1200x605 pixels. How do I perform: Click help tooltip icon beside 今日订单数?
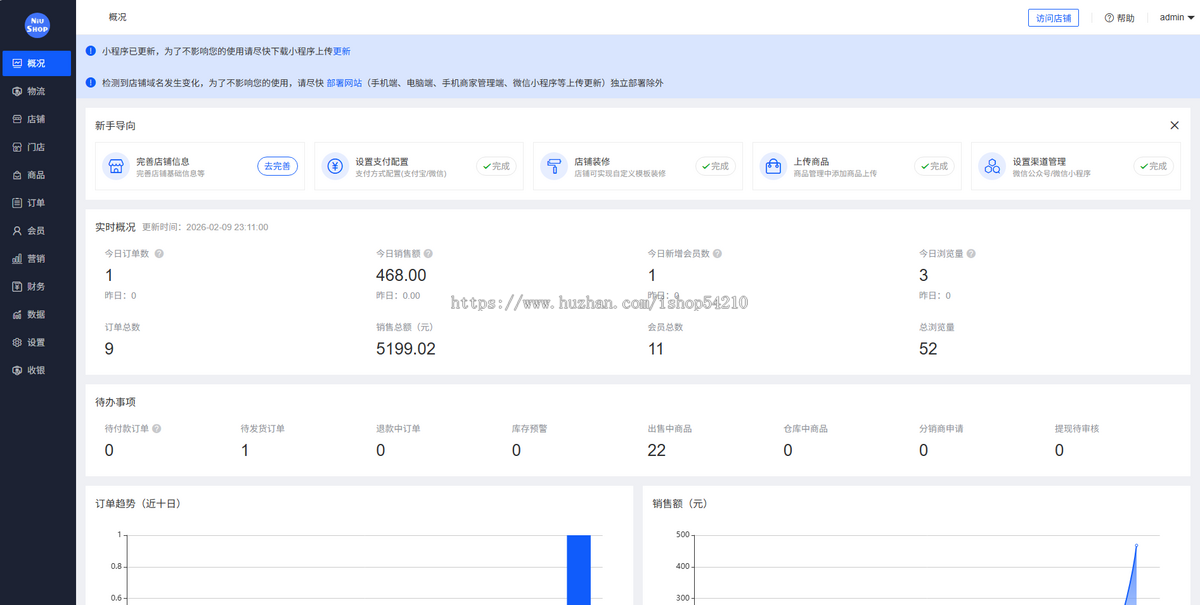pyautogui.click(x=159, y=254)
